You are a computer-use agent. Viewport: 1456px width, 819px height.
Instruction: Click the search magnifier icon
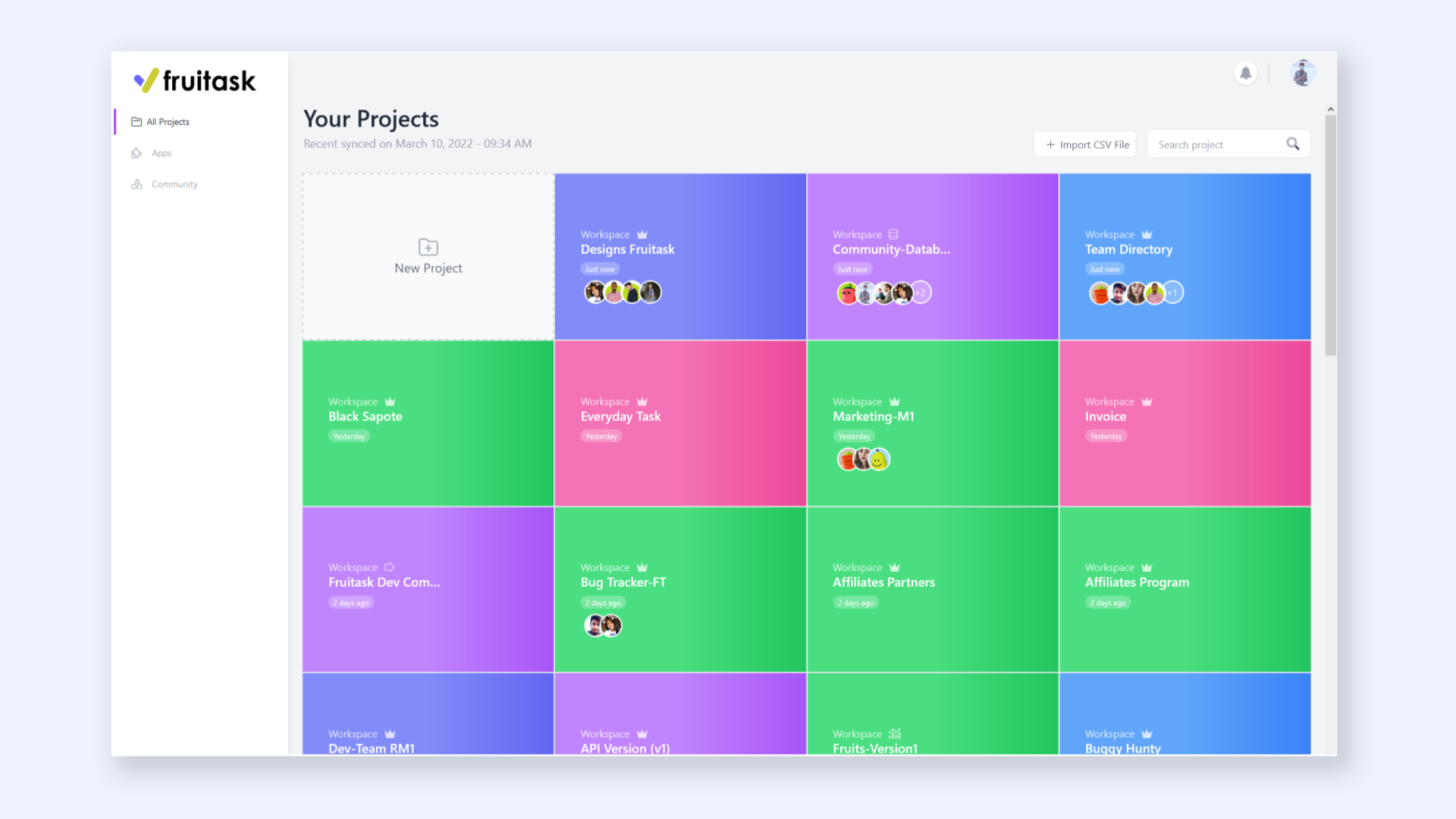coord(1293,144)
